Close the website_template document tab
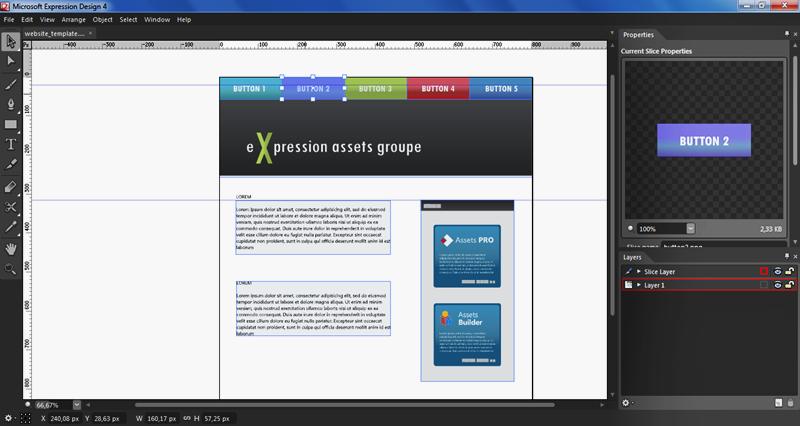Viewport: 800px width, 426px height. pos(90,33)
